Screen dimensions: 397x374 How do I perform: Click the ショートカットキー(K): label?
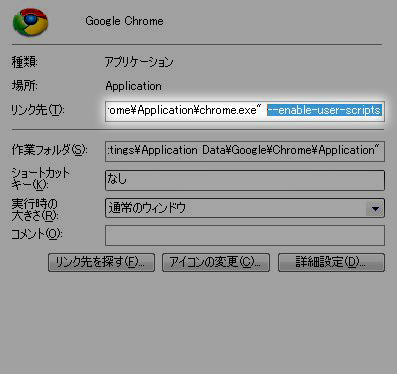coord(40,179)
